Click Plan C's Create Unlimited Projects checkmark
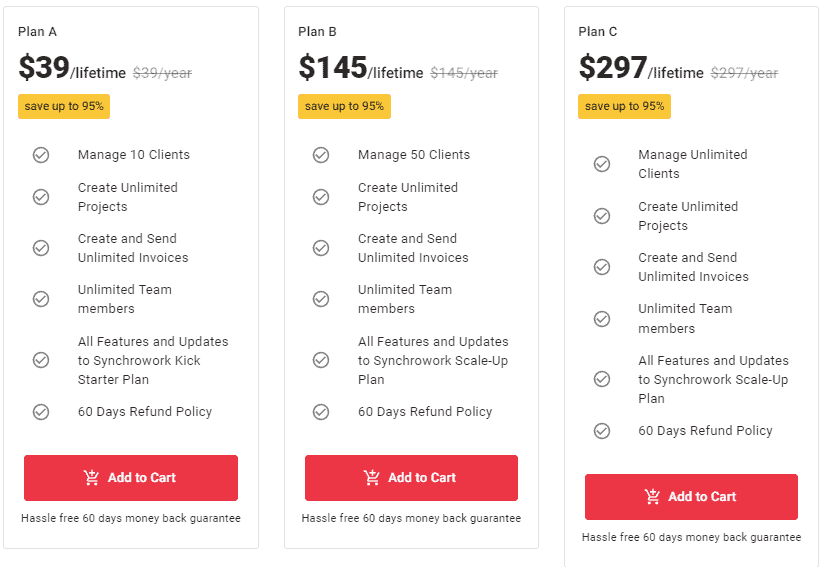820x567 pixels. (x=602, y=216)
